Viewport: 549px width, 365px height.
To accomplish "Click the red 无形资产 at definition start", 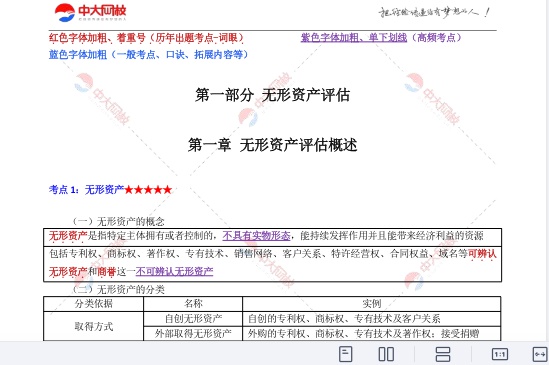I will click(x=68, y=236).
